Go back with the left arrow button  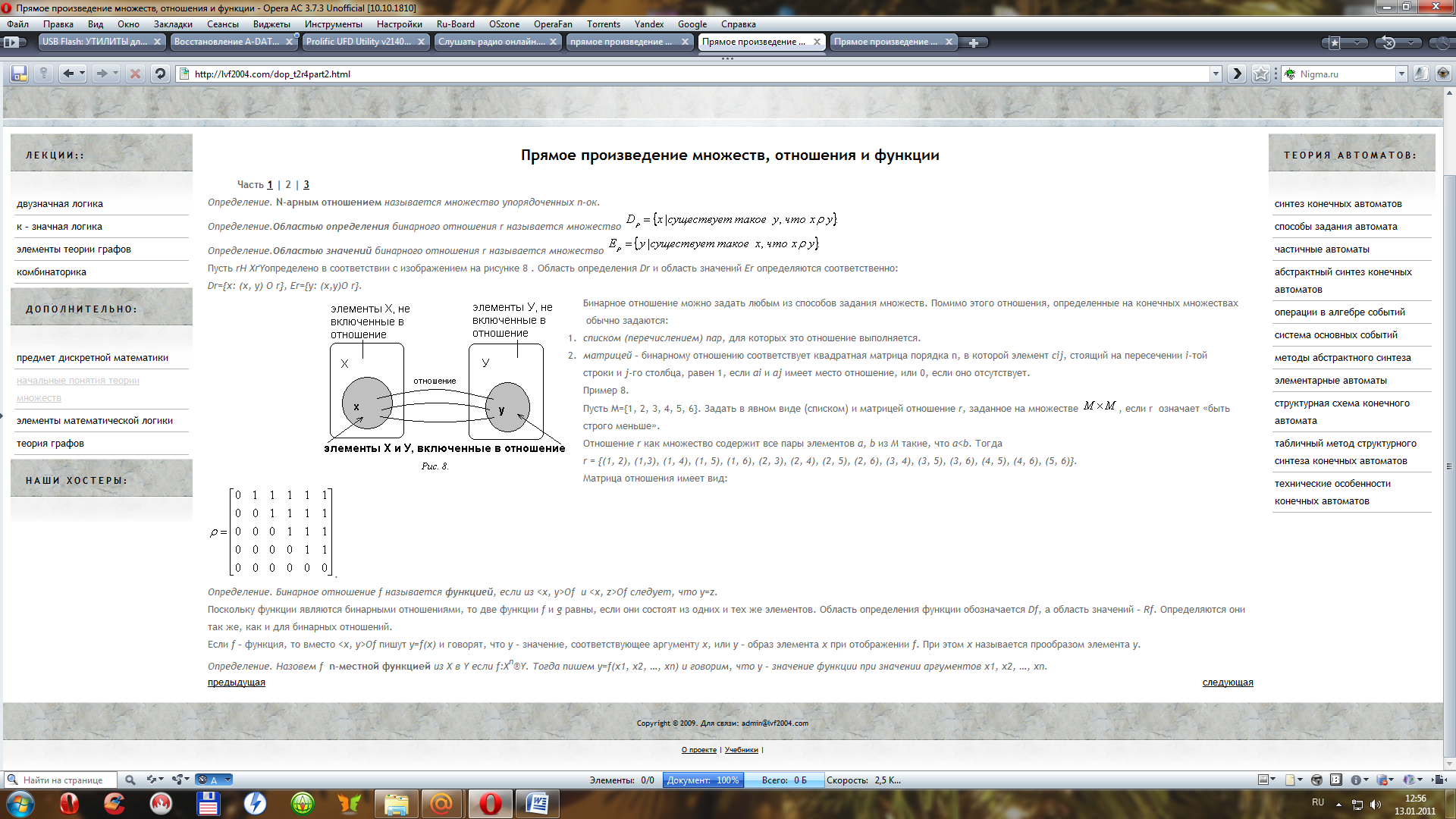click(x=68, y=74)
